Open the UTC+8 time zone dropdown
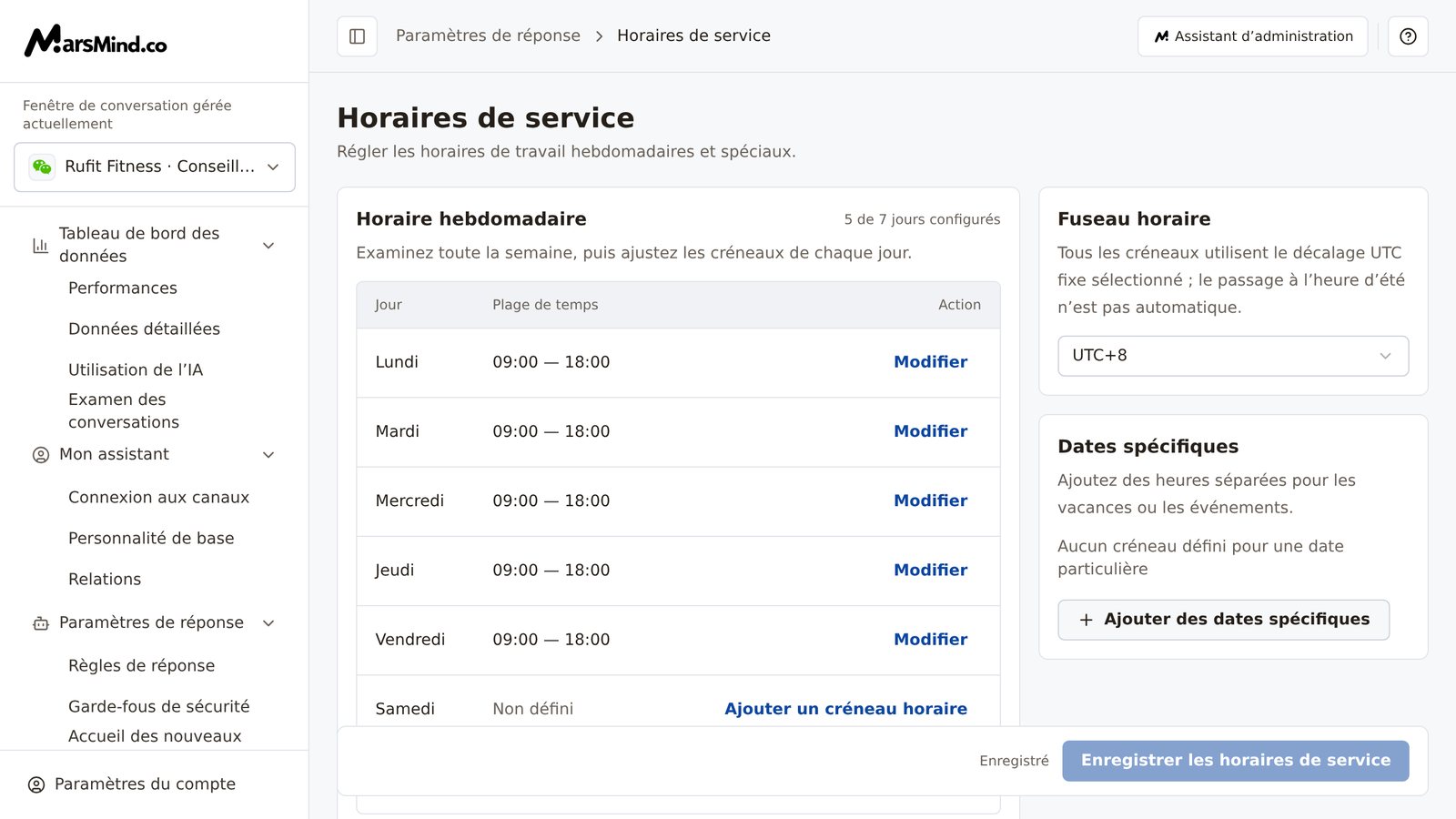Image resolution: width=1456 pixels, height=819 pixels. 1233,356
